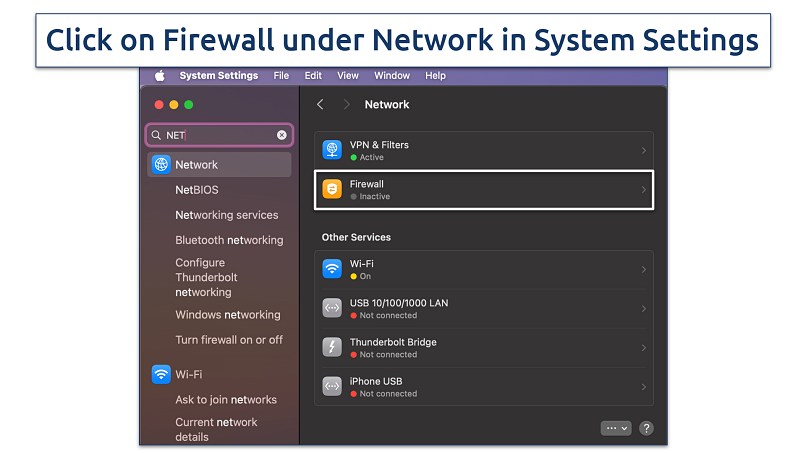This screenshot has height=453, width=806.
Task: Open the View menu
Action: click(347, 76)
